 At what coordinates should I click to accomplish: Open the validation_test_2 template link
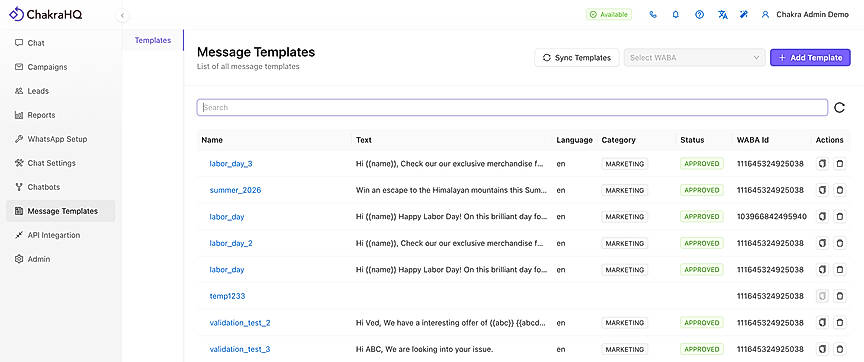pyautogui.click(x=240, y=323)
